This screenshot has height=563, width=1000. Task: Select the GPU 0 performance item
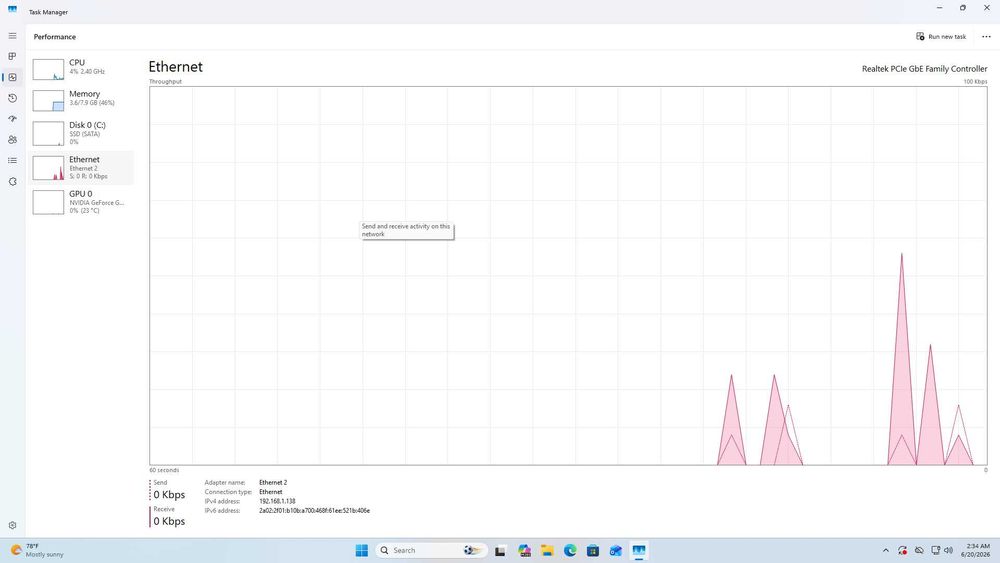82,202
